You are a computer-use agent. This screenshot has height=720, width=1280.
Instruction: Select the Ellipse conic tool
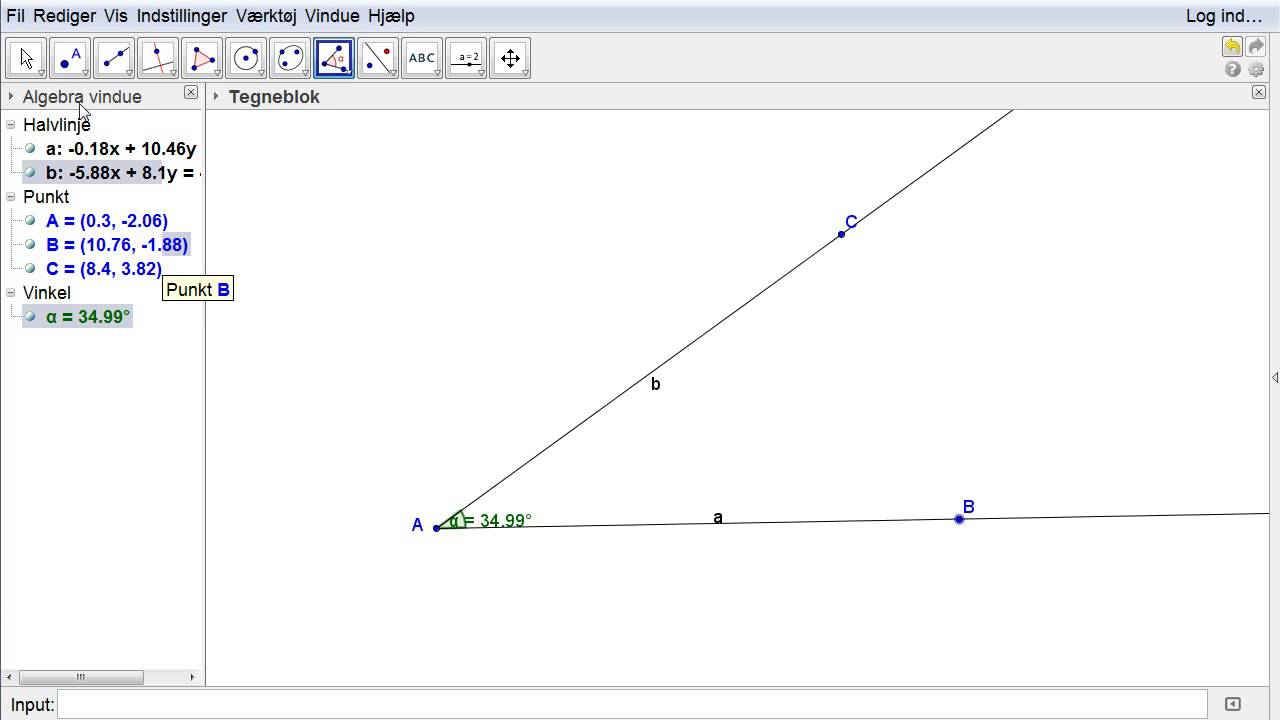click(290, 58)
